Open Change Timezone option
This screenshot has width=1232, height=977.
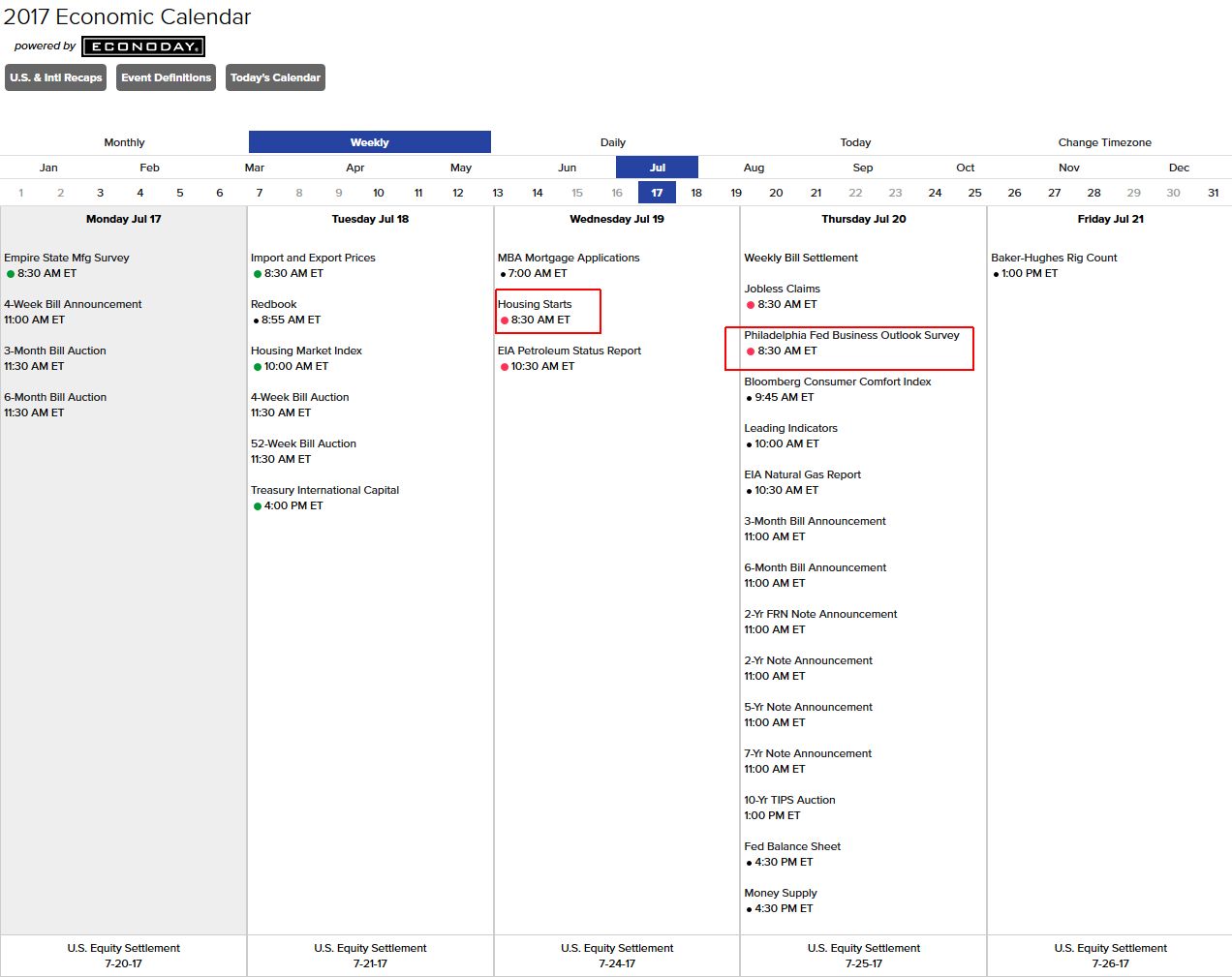coord(1105,142)
